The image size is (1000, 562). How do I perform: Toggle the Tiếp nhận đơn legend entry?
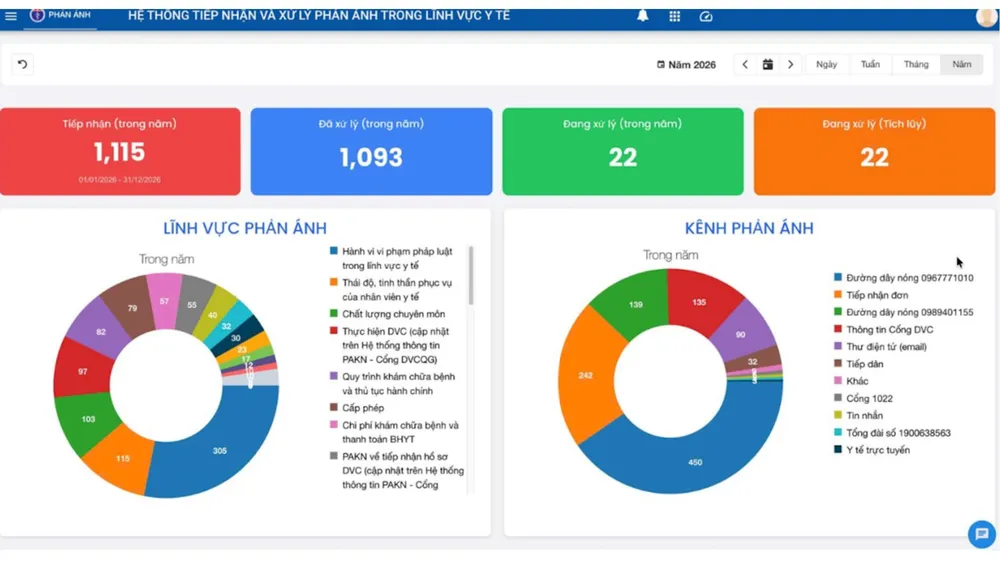click(x=871, y=295)
